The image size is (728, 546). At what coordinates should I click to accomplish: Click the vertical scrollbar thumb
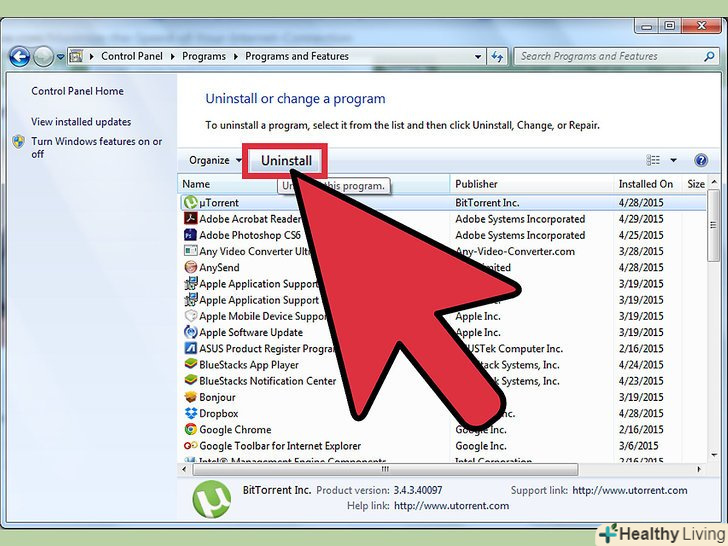pos(714,225)
